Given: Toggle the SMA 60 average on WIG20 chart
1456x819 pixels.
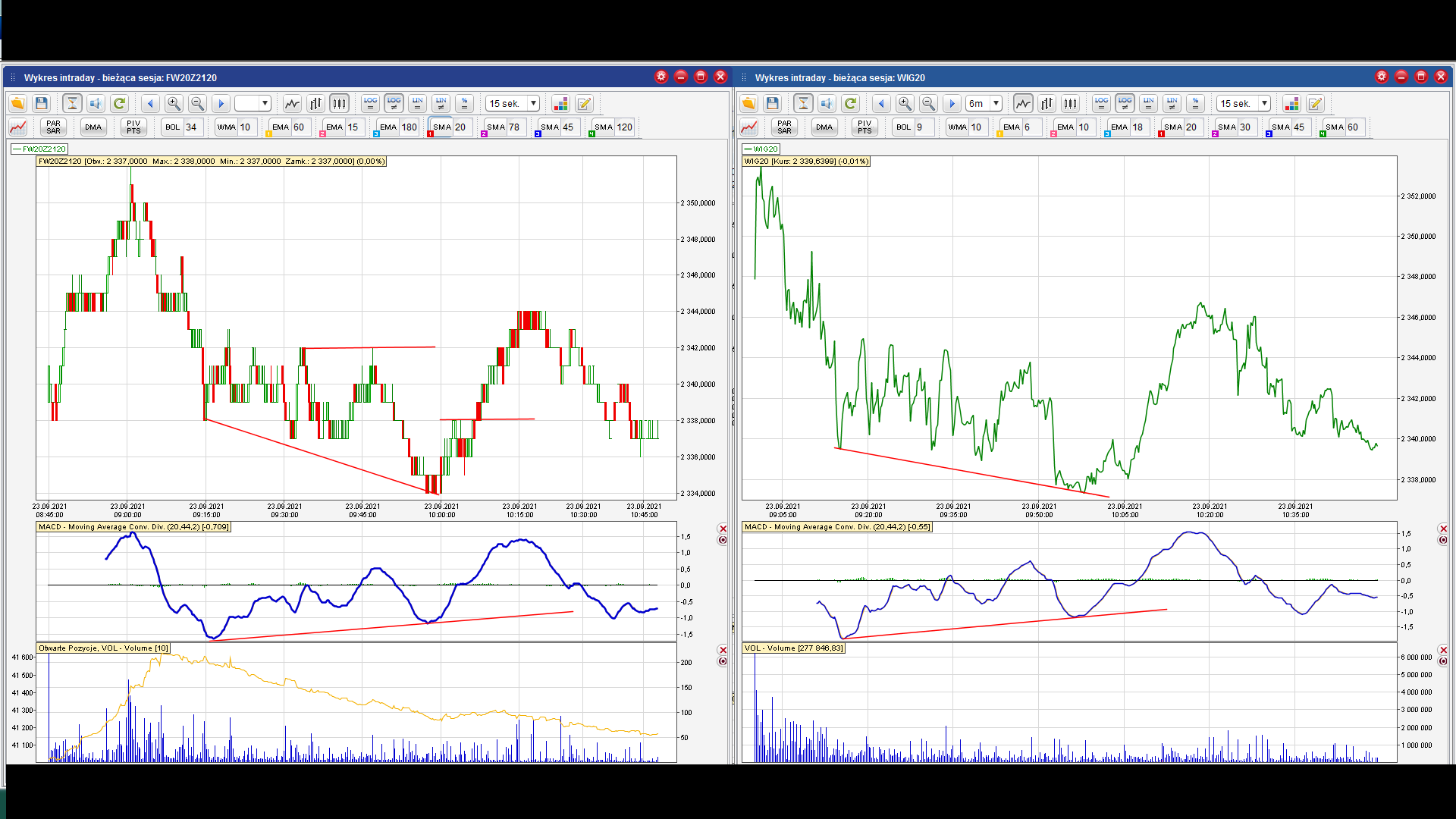Looking at the screenshot, I should (1335, 127).
